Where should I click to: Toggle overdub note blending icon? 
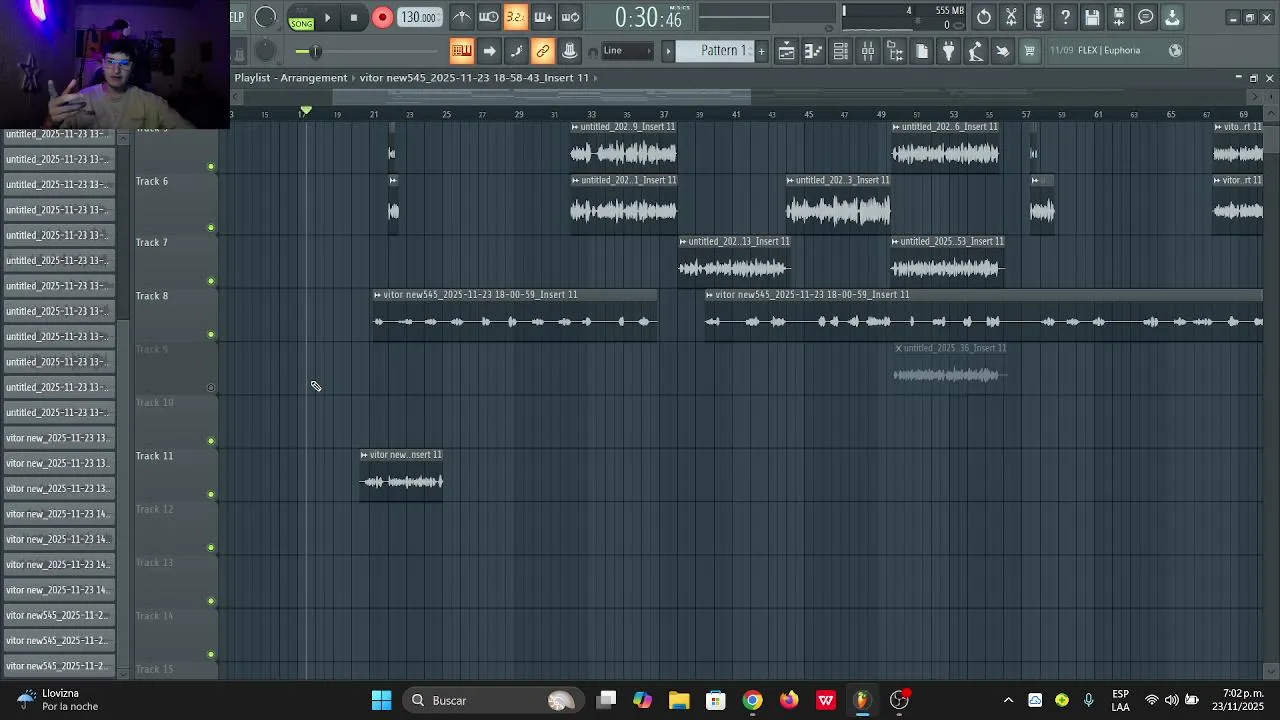pos(543,17)
